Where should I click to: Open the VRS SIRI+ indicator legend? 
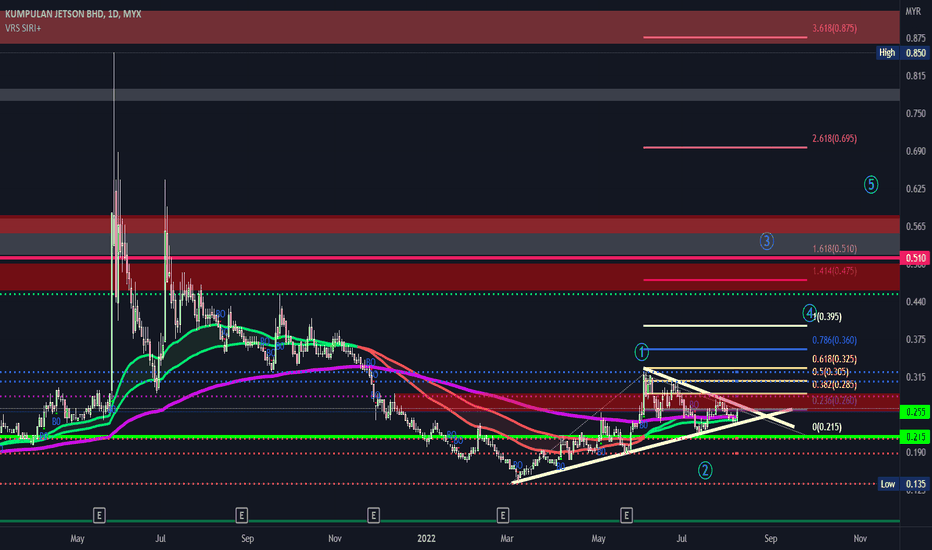point(23,28)
